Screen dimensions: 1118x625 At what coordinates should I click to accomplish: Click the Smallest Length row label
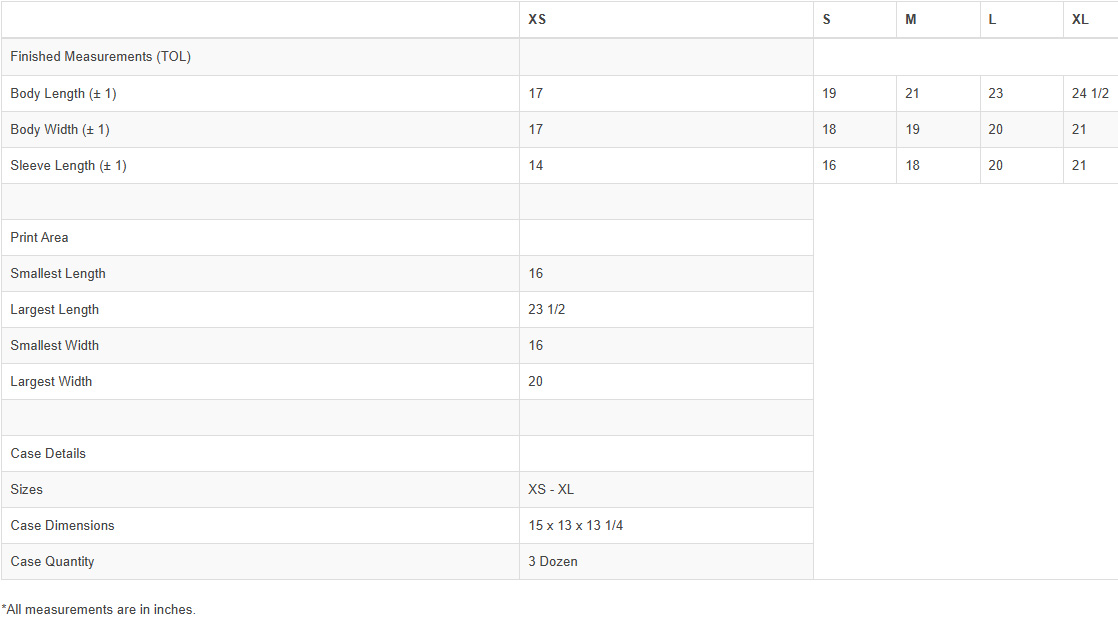(58, 274)
